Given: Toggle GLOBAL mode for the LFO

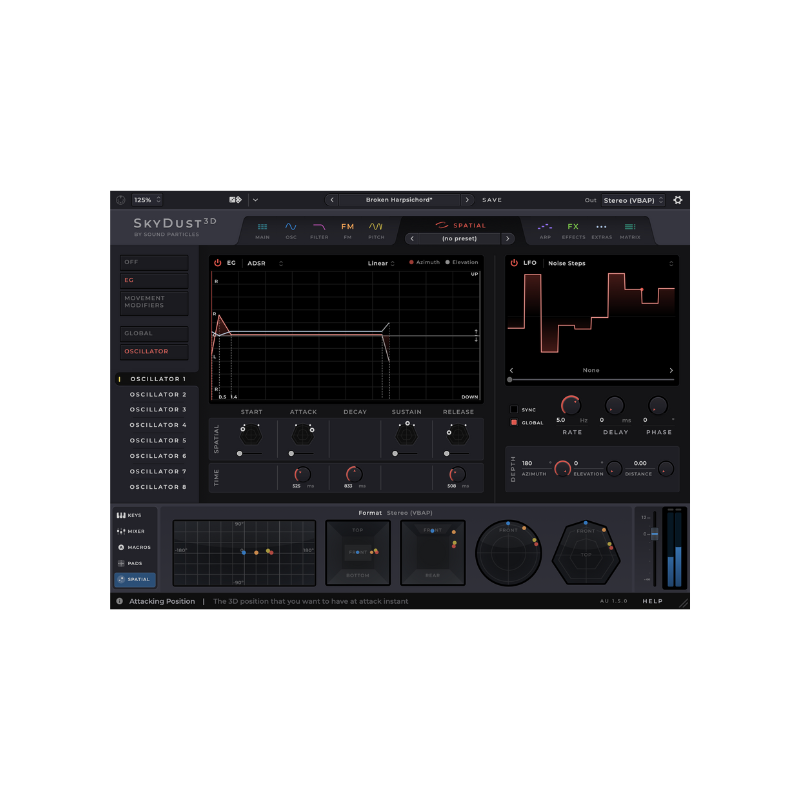Looking at the screenshot, I should (x=514, y=422).
